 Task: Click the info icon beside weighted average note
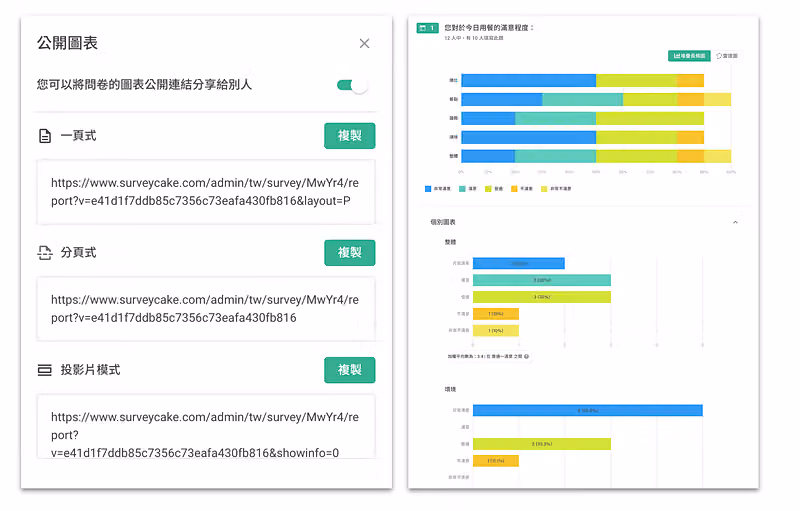[527, 356]
